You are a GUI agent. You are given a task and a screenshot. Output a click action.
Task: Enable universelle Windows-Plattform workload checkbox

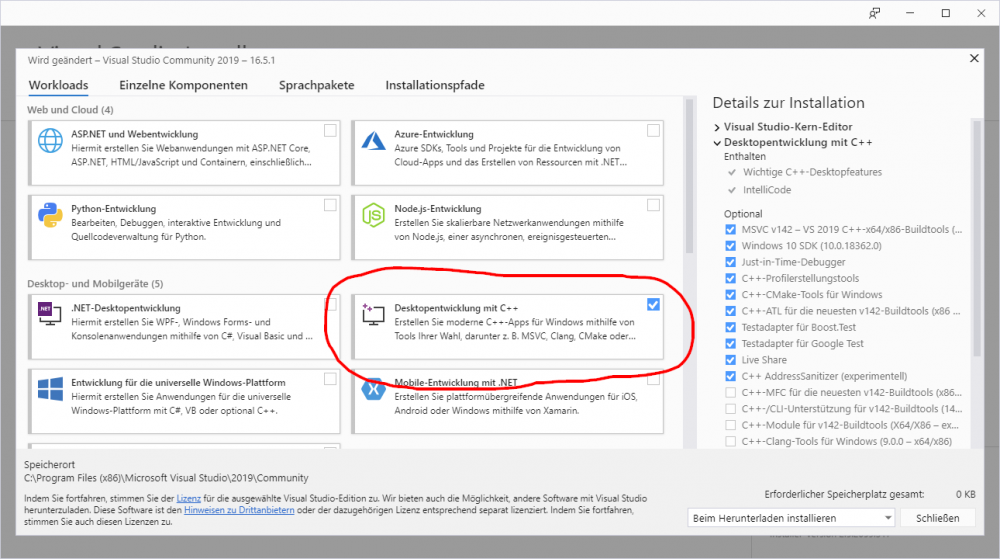coord(330,379)
